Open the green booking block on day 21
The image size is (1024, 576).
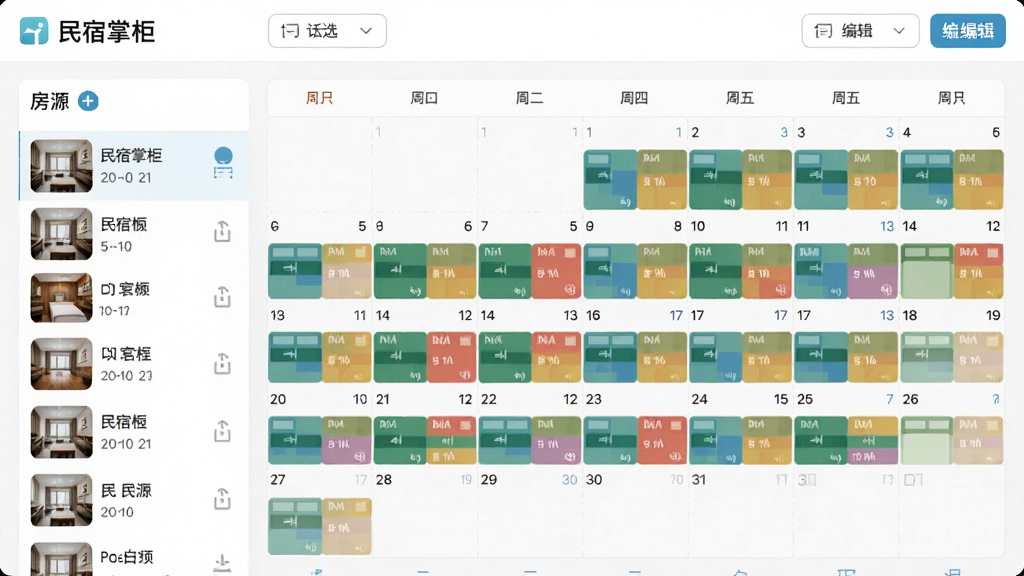[400, 440]
